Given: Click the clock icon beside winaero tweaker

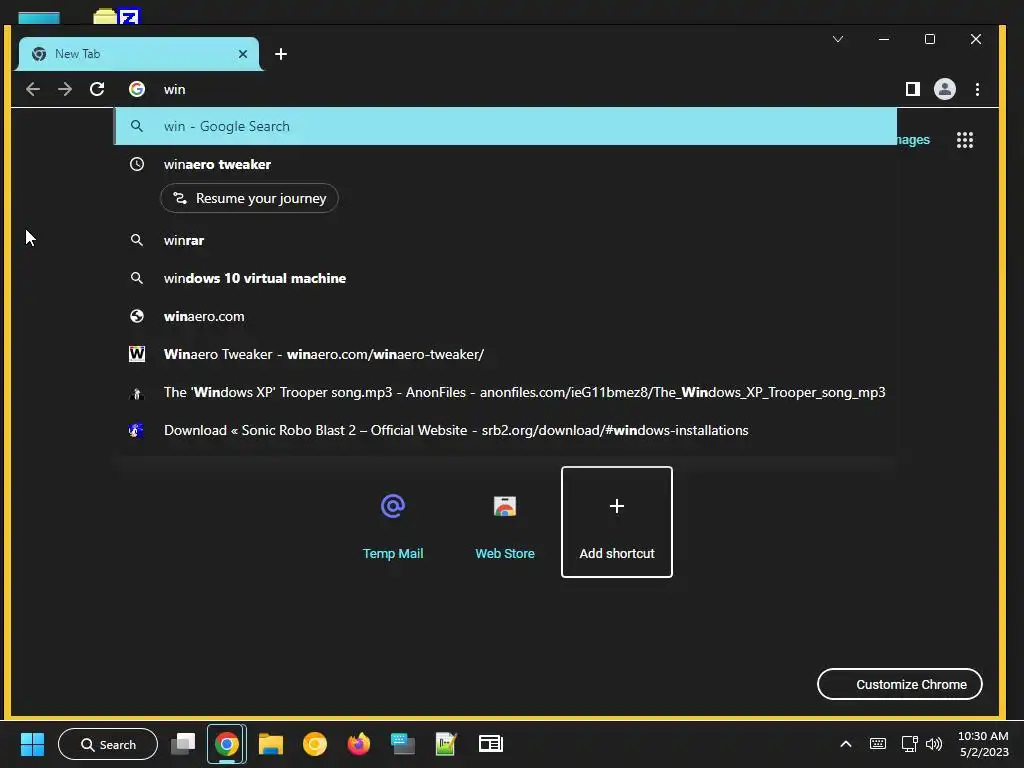Looking at the screenshot, I should (x=136, y=164).
